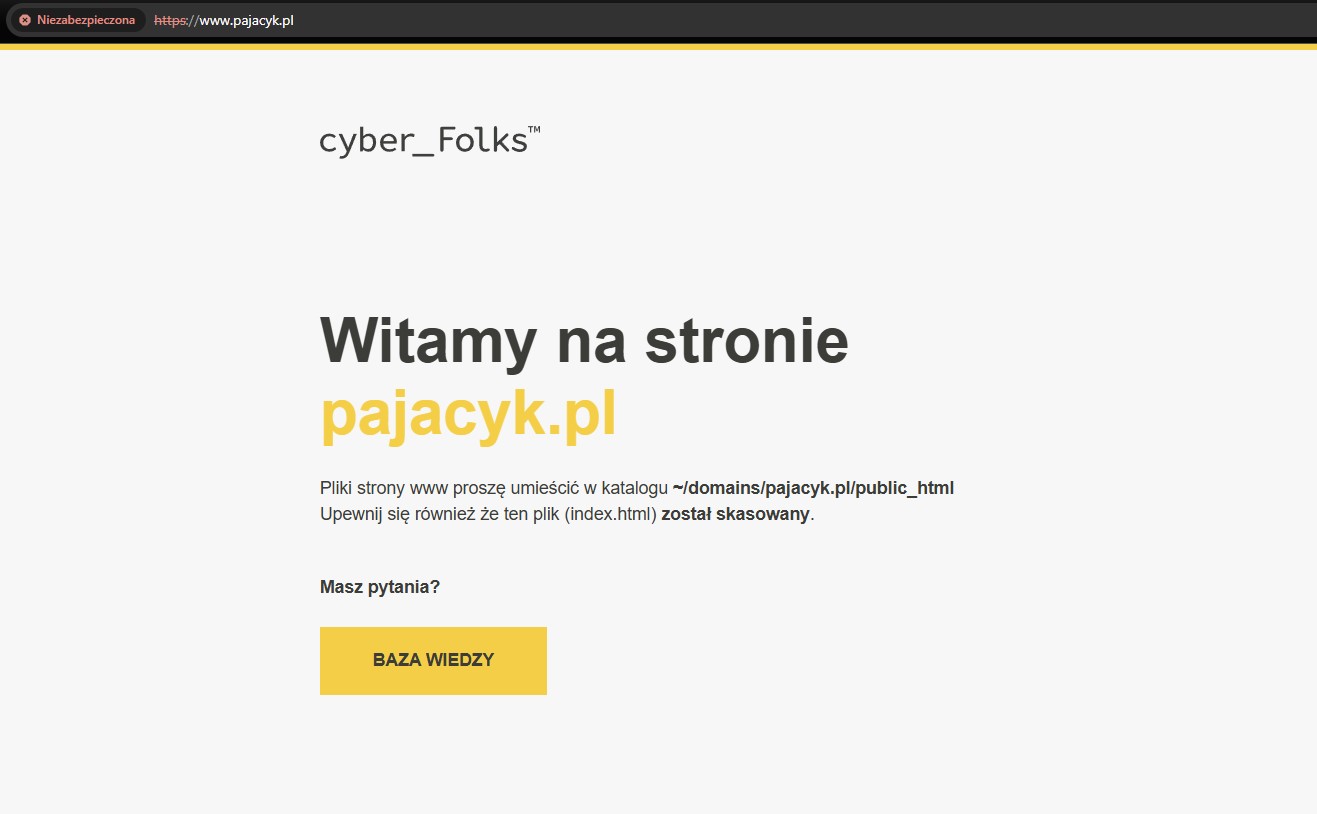Open the BAZA WIEDZY knowledge base button
The height and width of the screenshot is (814, 1317).
[x=433, y=660]
